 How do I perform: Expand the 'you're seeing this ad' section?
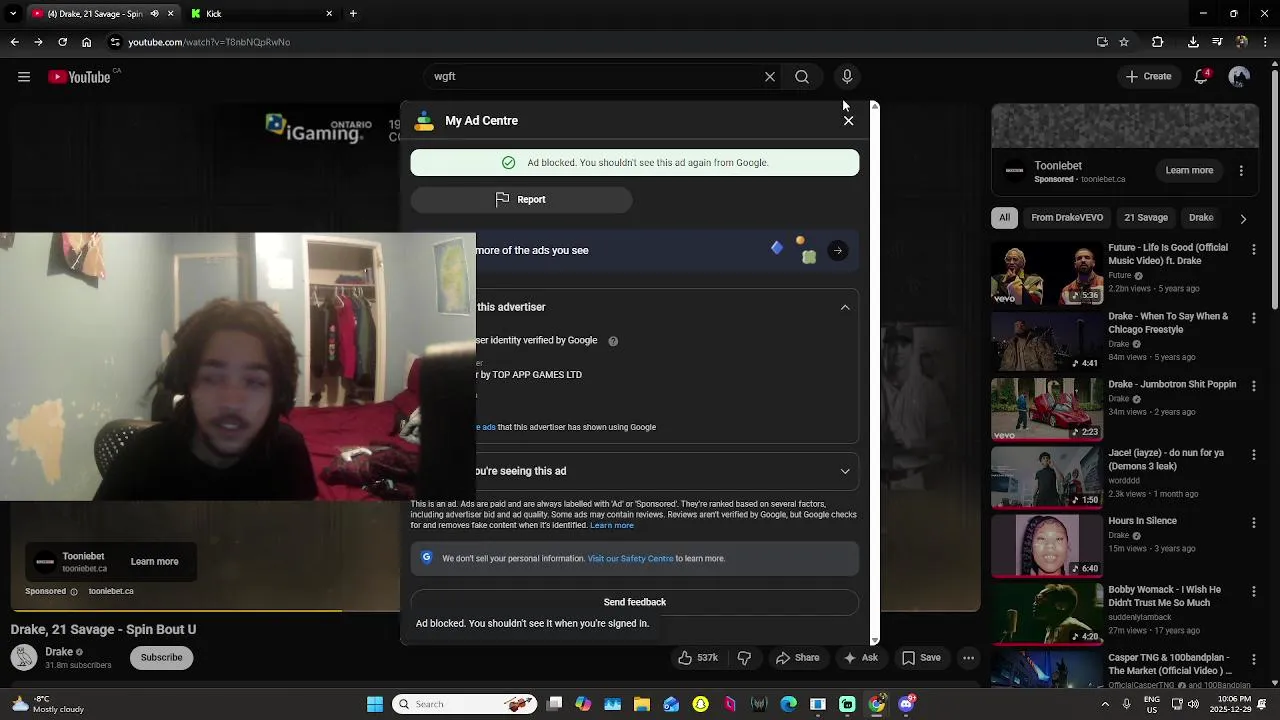pyautogui.click(x=845, y=471)
